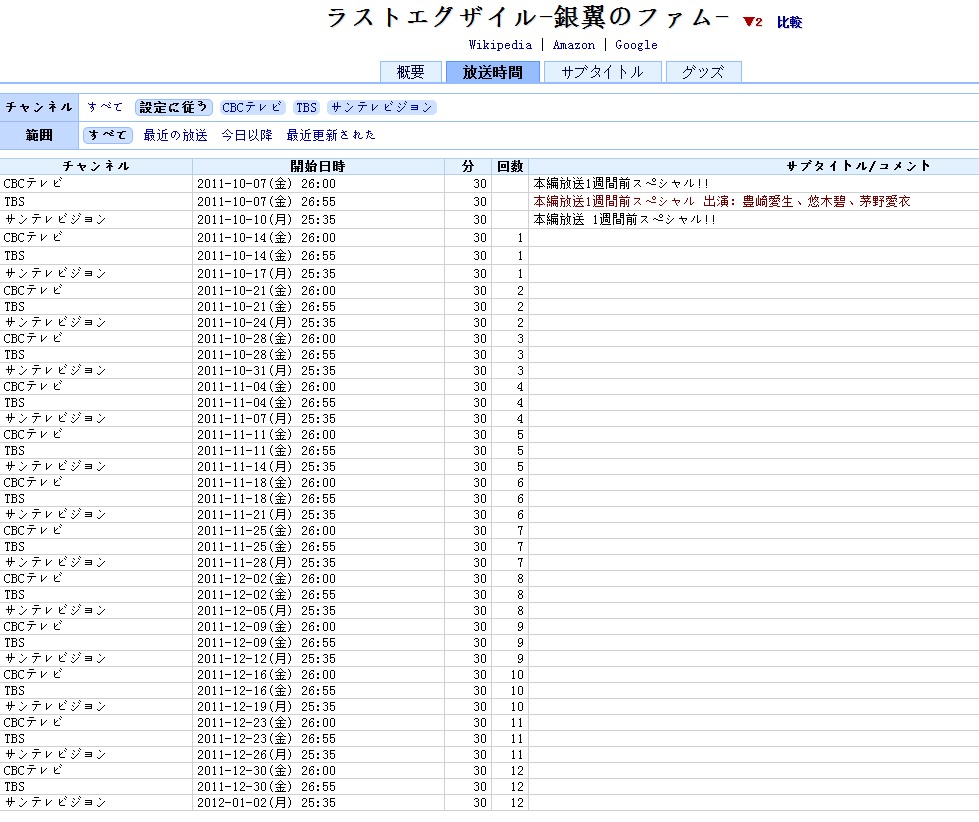Click date 2011-10-14(金) 26:00
Image resolution: width=979 pixels, height=822 pixels.
click(267, 238)
